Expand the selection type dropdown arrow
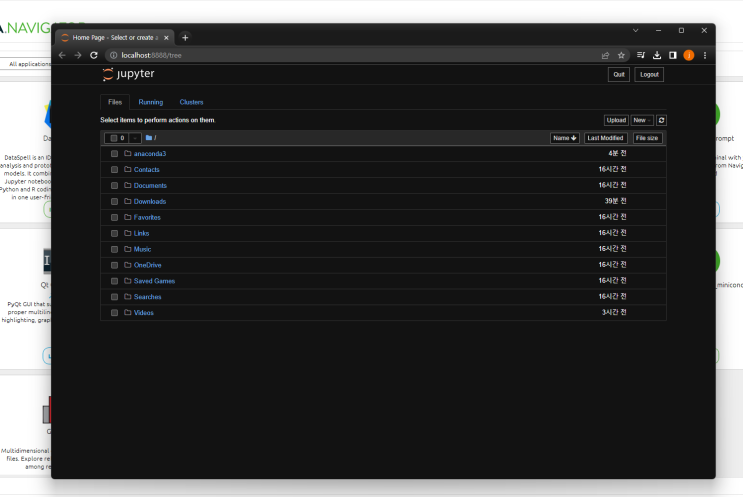Viewport: 743px width, 497px height. 135,138
